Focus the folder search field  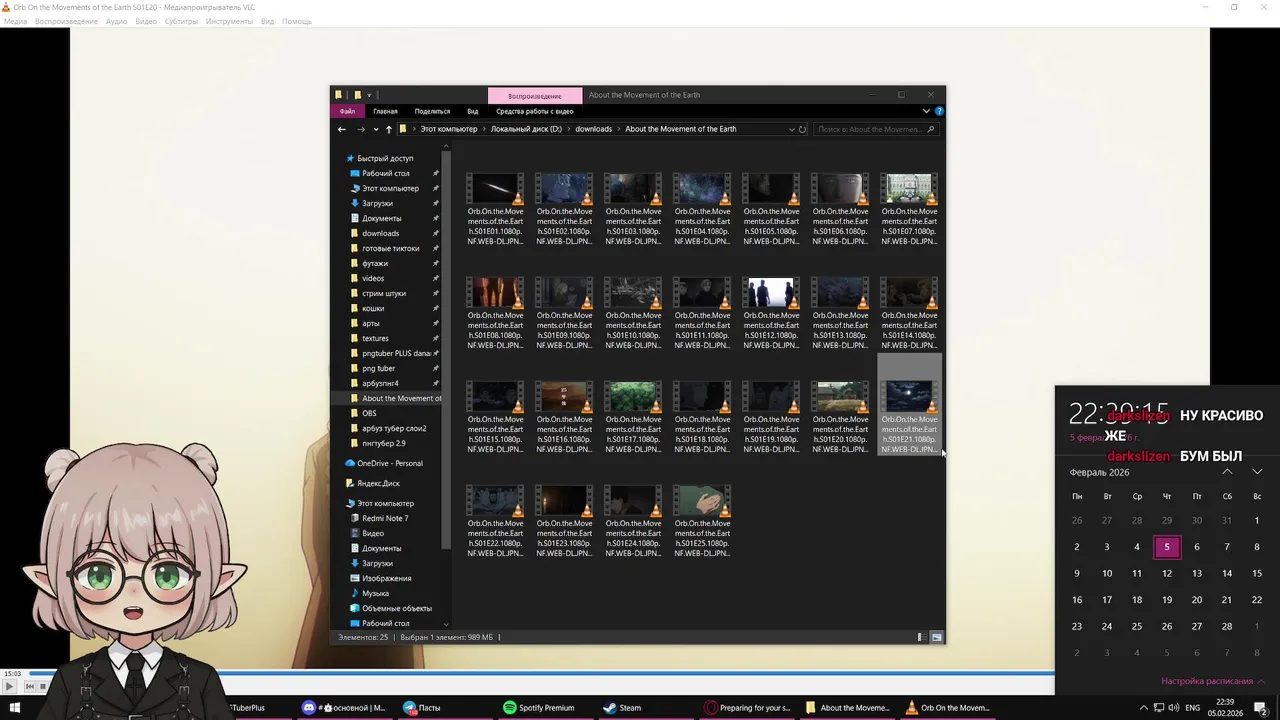point(876,129)
